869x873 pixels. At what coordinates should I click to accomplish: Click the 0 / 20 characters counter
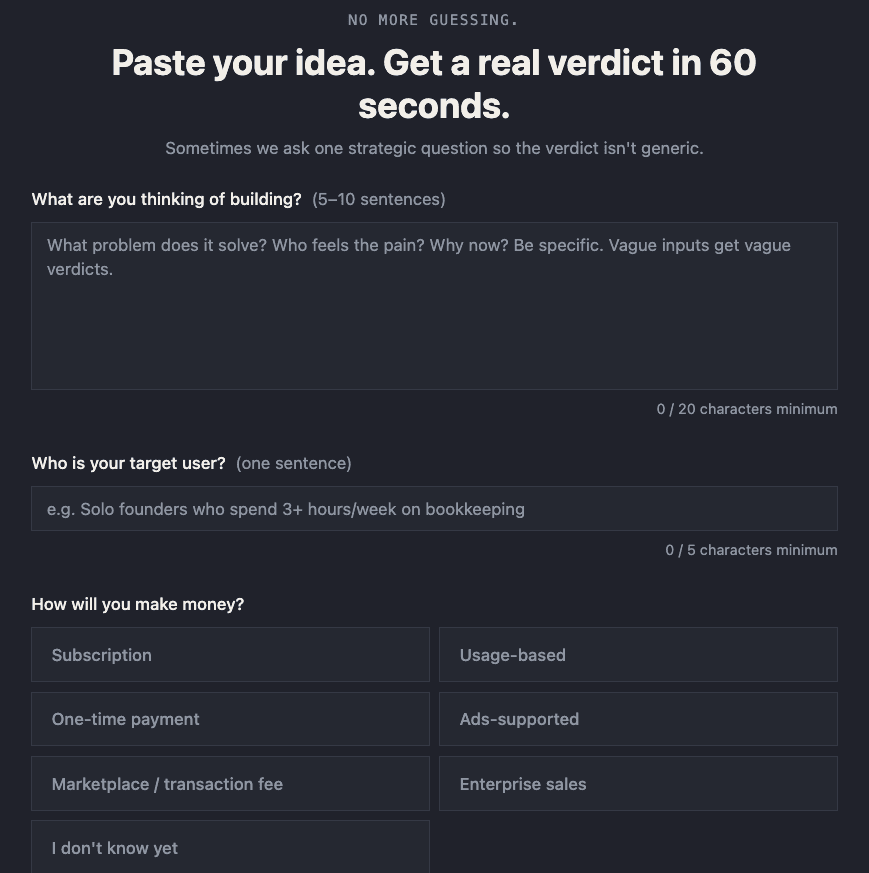pos(746,409)
